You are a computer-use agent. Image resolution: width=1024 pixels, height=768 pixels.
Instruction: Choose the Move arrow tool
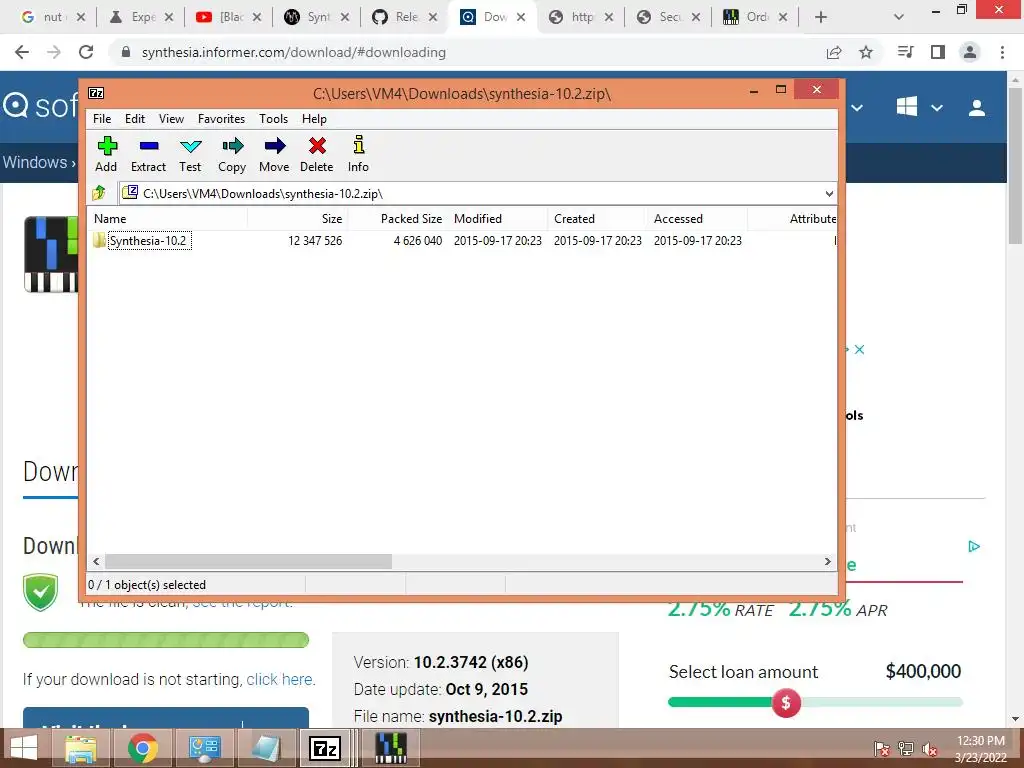[x=274, y=154]
